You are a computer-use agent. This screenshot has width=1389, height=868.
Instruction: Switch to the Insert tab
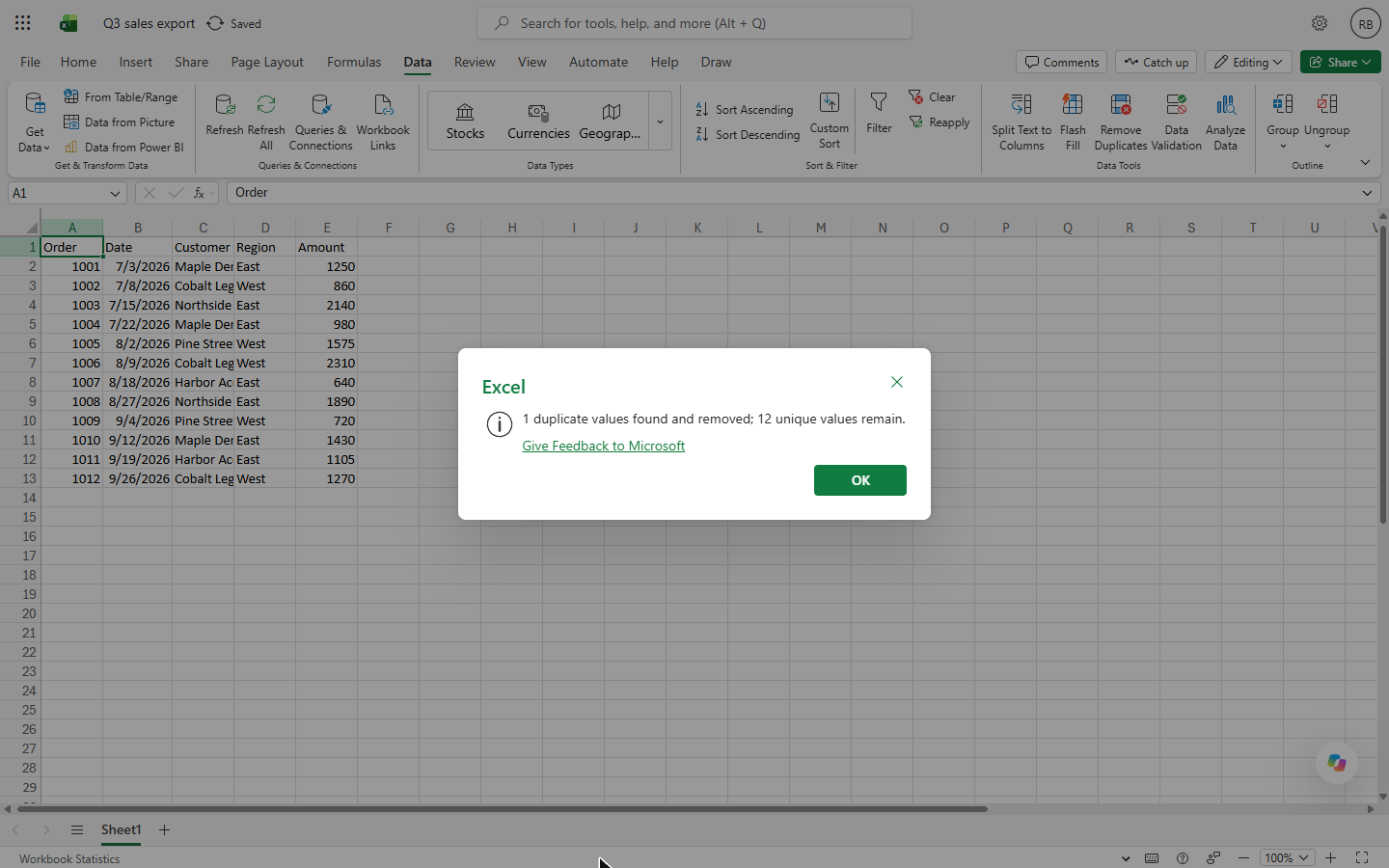point(135,62)
